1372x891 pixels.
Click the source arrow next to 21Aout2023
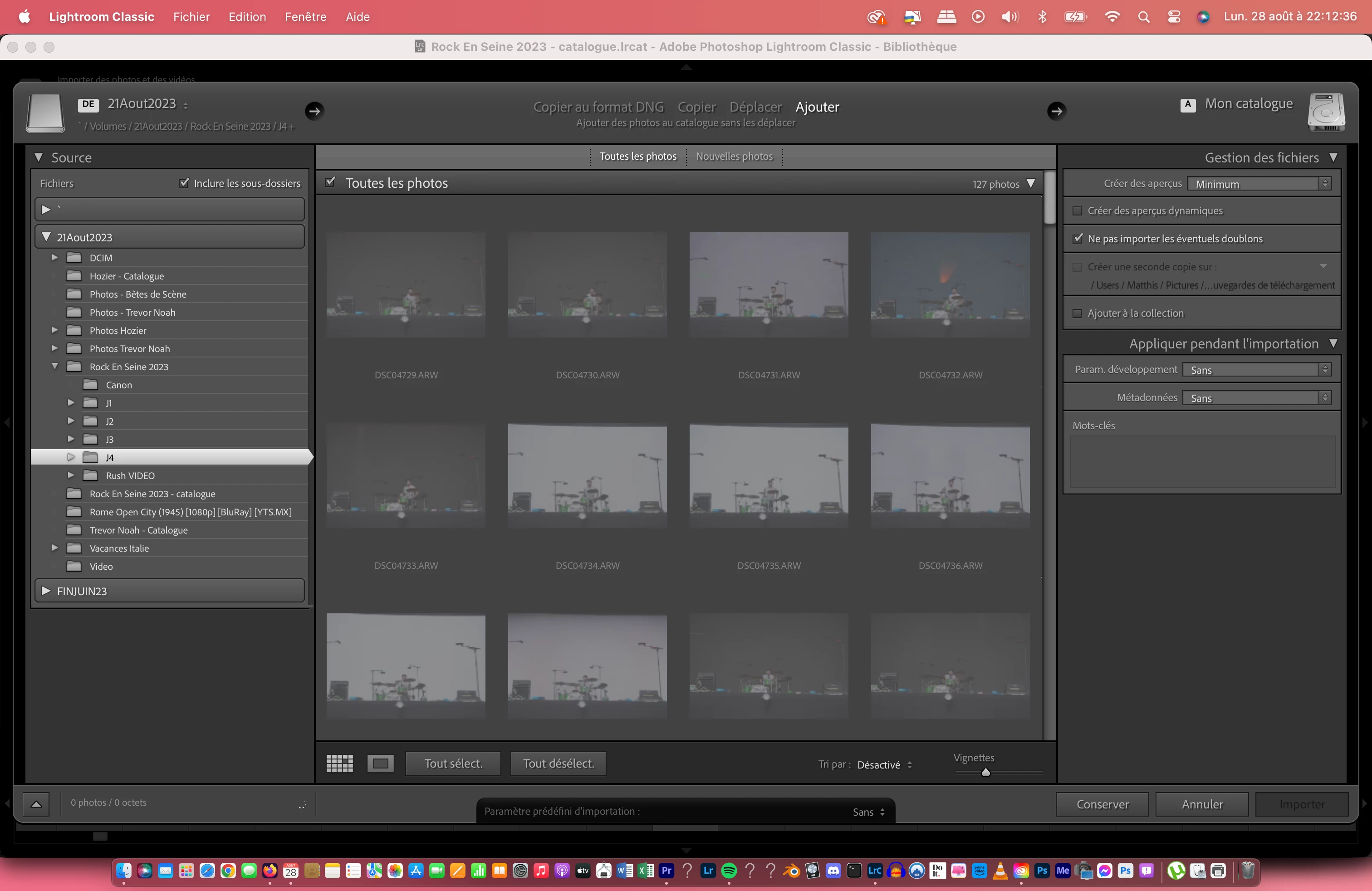(314, 111)
